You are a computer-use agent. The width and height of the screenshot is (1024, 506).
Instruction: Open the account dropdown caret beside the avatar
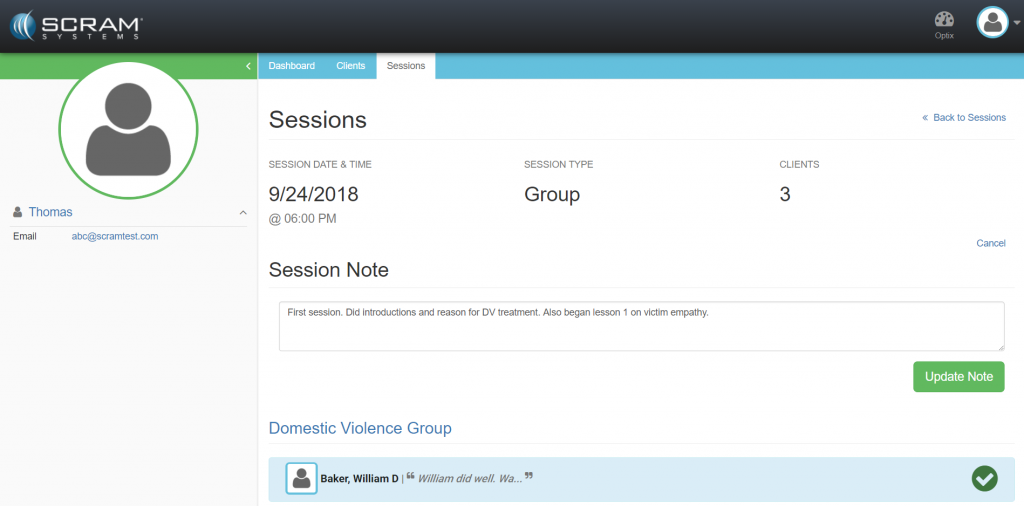pos(1016,23)
